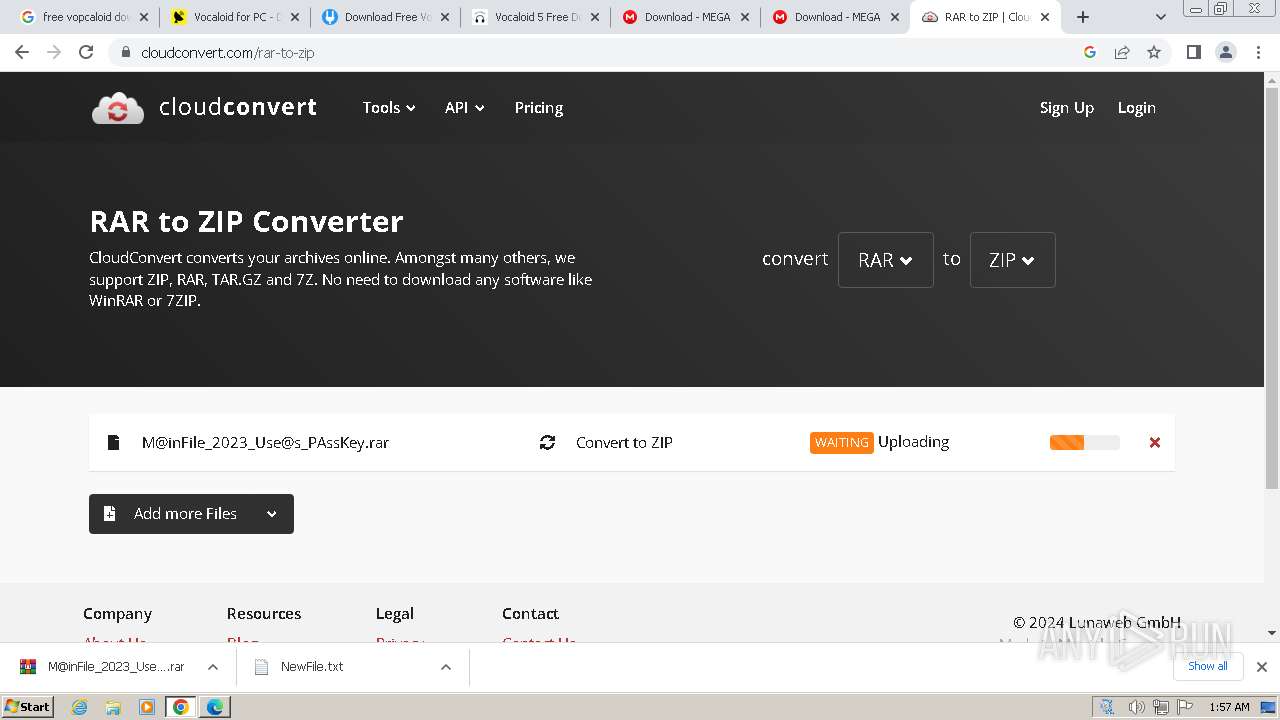This screenshot has height=720, width=1280.
Task: Switch to the Vocaloid for PC tab
Action: (x=235, y=17)
